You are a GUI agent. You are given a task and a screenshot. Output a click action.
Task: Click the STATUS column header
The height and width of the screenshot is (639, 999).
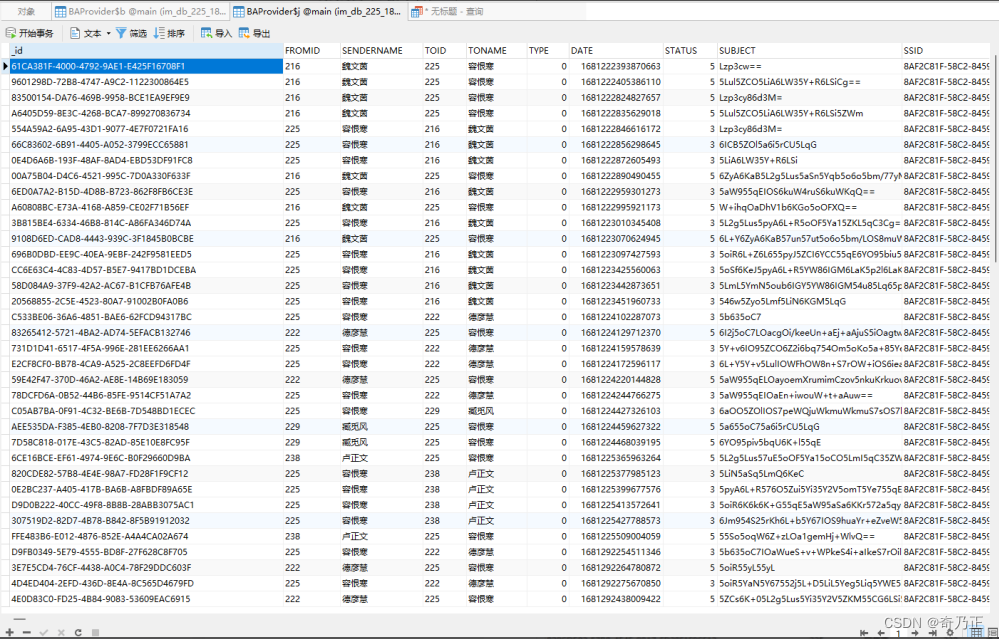click(690, 50)
